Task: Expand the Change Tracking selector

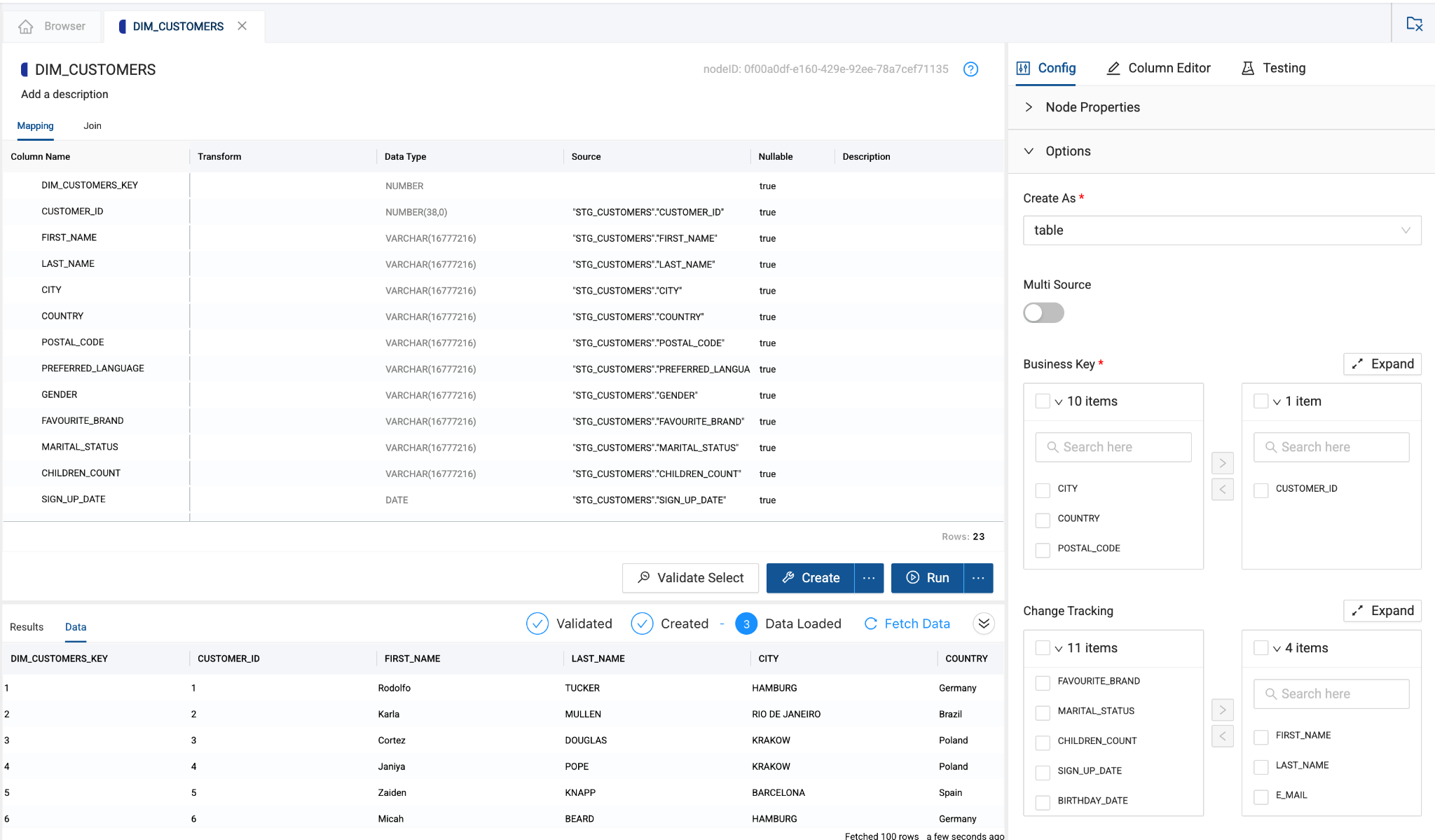Action: [1382, 610]
